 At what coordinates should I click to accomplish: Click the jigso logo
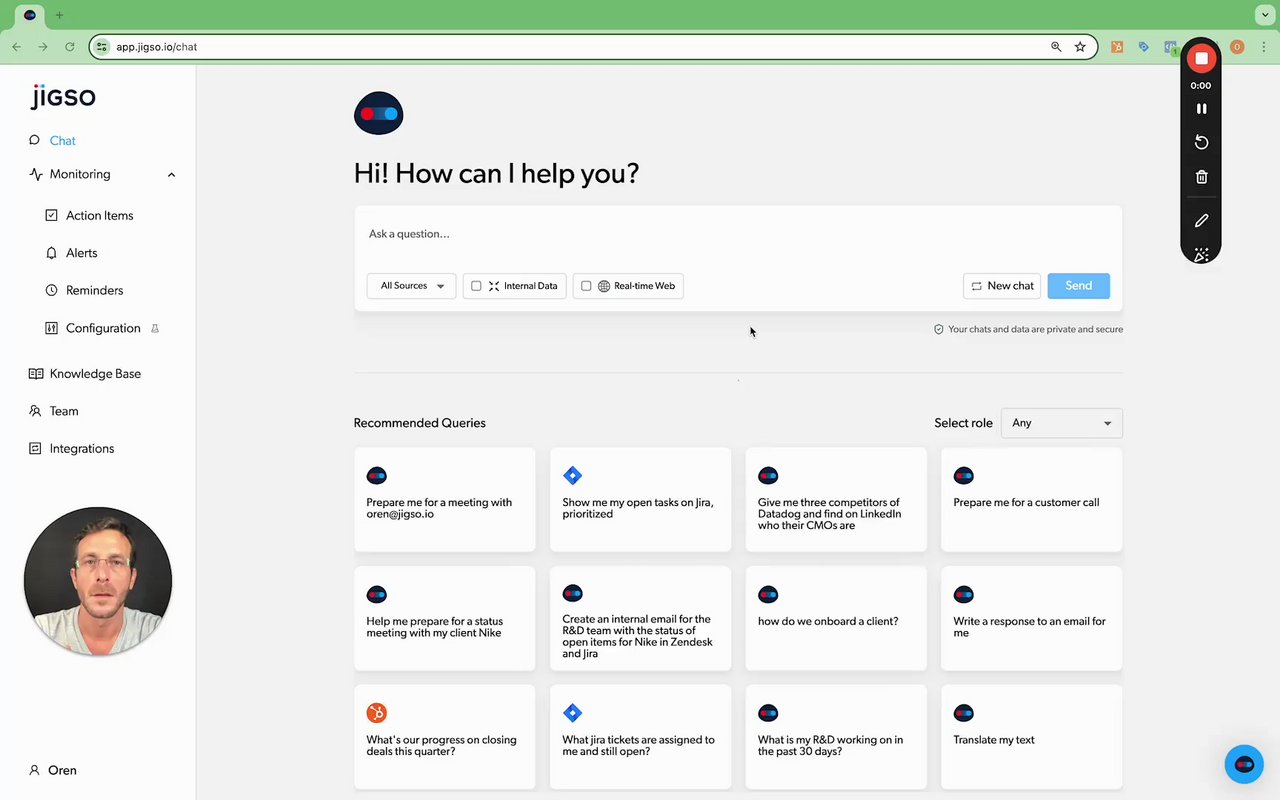pyautogui.click(x=64, y=97)
